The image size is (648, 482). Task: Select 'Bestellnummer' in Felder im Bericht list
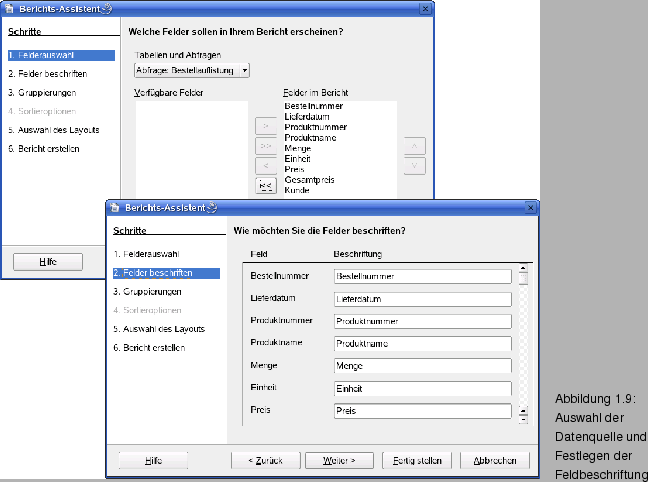click(x=314, y=106)
